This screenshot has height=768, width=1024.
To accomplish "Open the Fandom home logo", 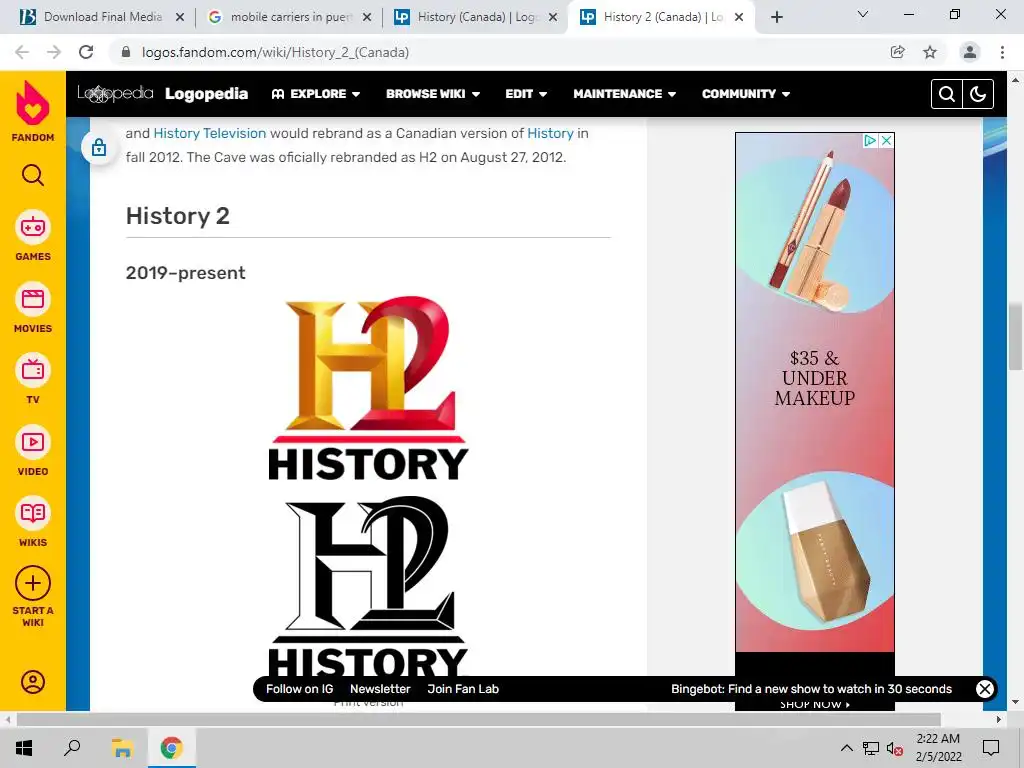I will [33, 111].
